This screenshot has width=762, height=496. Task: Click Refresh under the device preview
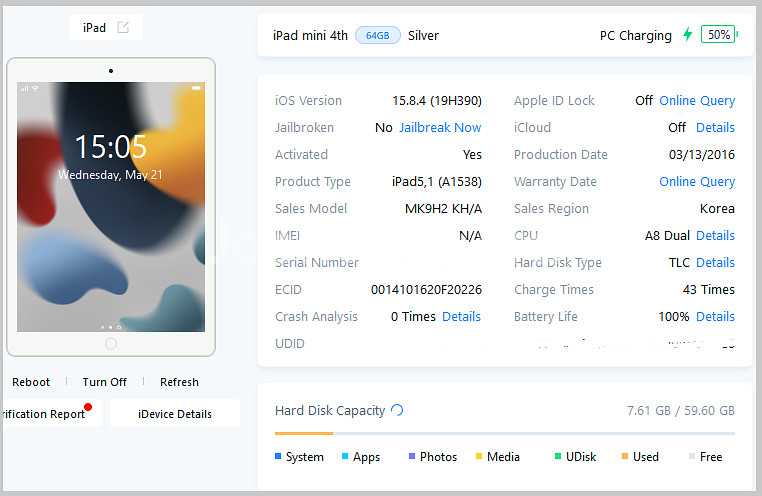(x=179, y=382)
